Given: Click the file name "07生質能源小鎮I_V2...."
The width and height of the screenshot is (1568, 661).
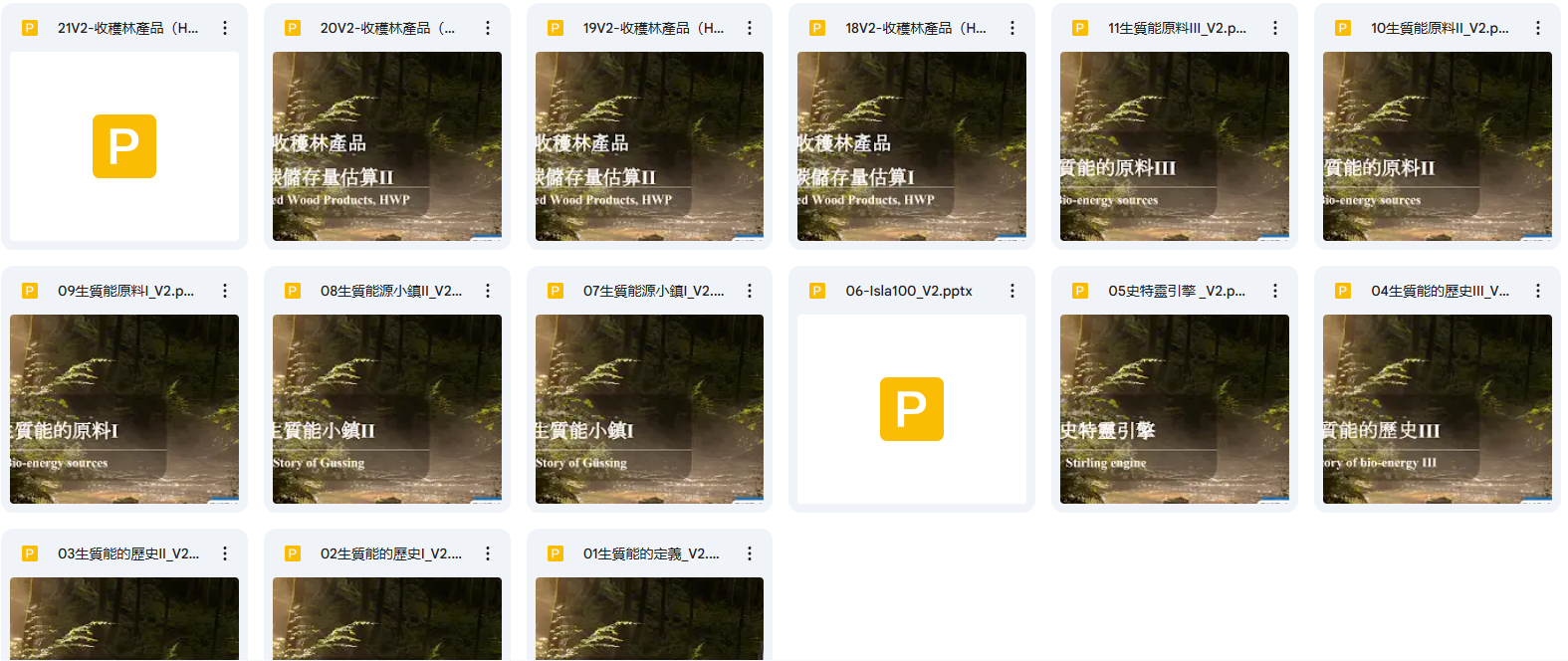Looking at the screenshot, I should 653,291.
